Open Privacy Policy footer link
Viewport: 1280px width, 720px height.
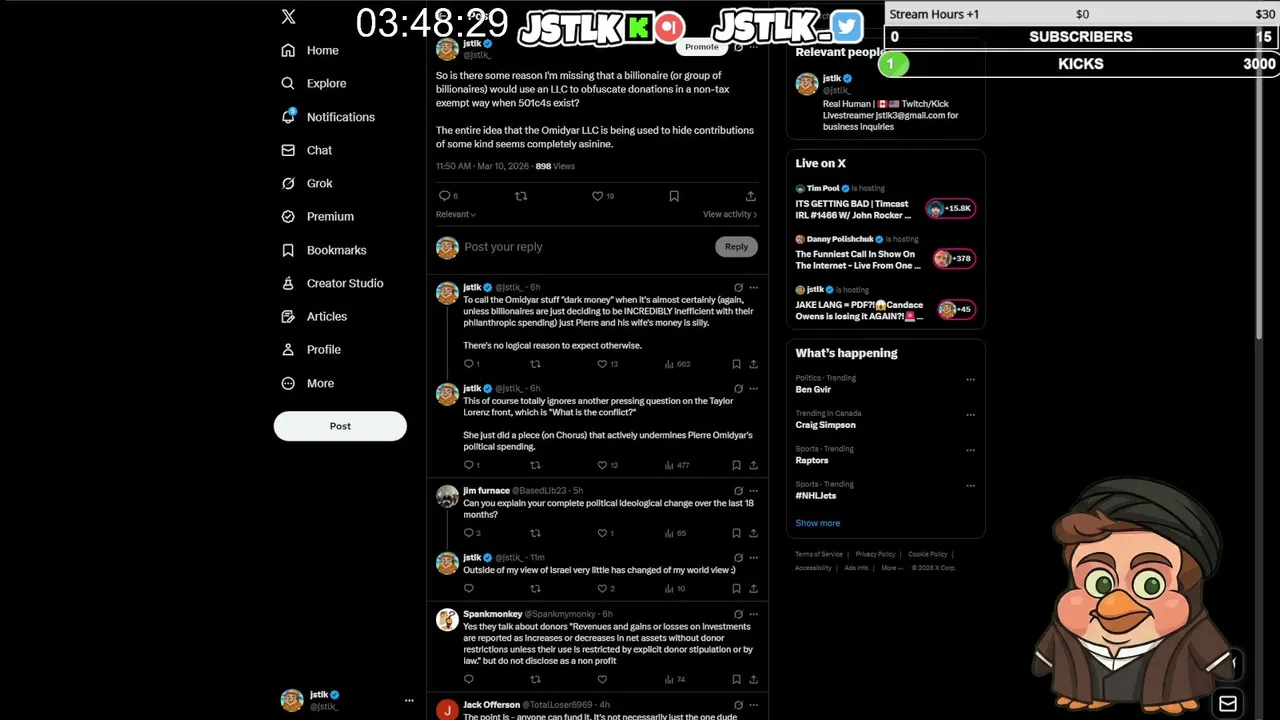pos(875,554)
